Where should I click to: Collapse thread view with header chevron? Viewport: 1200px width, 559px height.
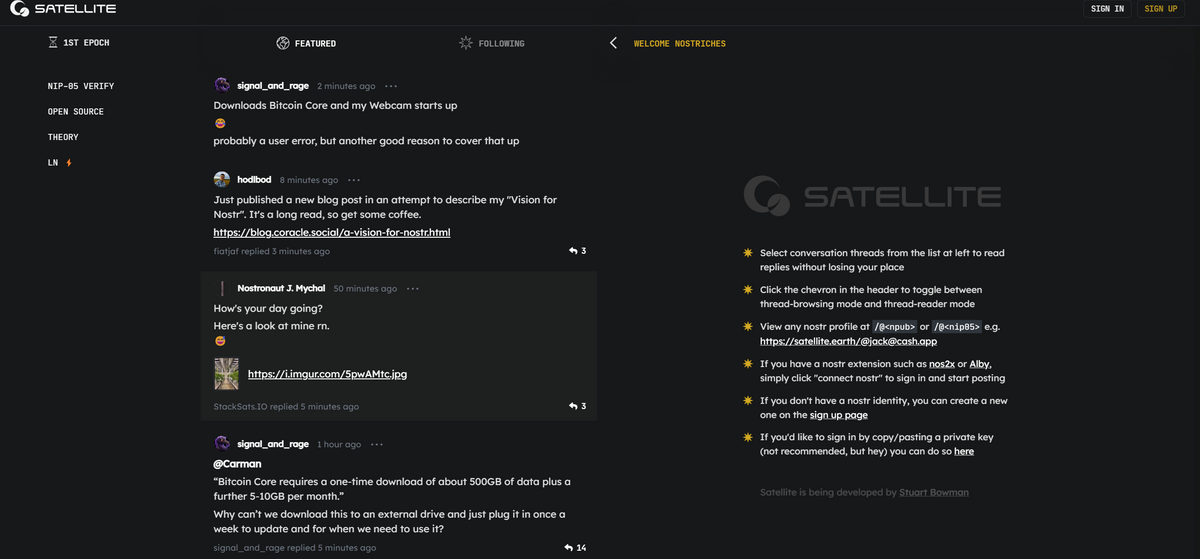point(613,43)
